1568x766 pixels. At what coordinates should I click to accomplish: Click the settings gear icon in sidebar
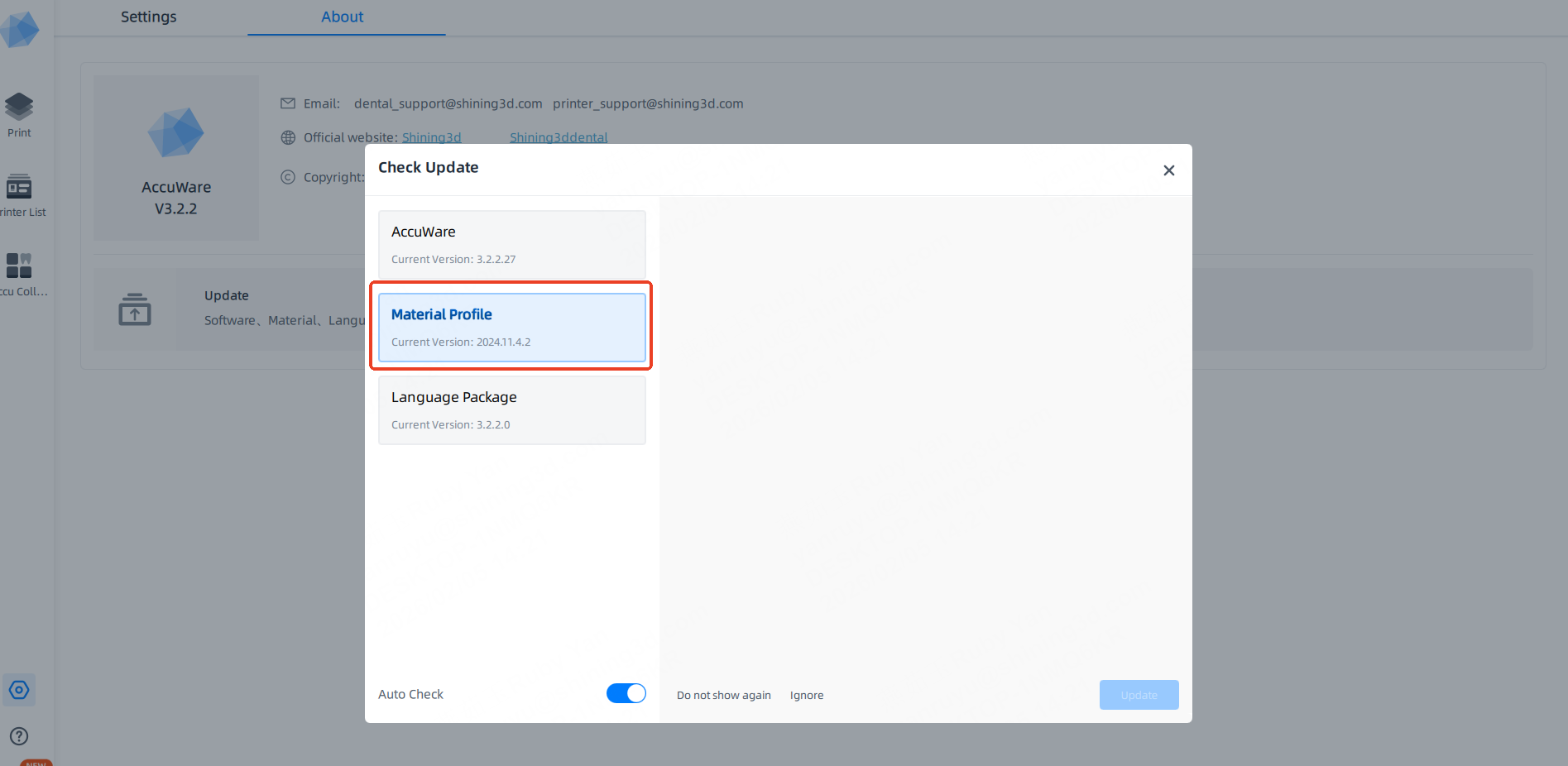[19, 690]
